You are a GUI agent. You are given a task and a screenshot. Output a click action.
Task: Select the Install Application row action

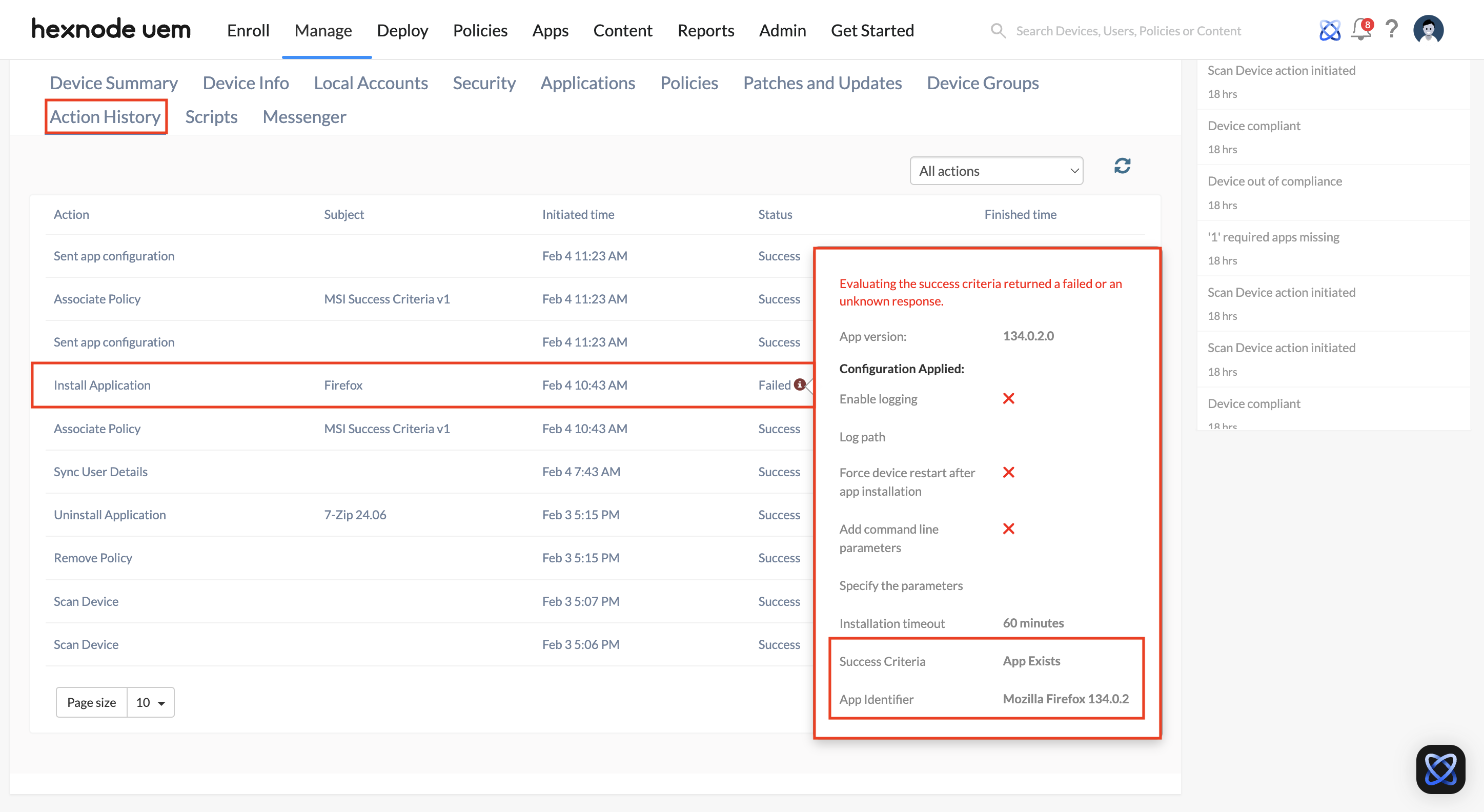102,385
